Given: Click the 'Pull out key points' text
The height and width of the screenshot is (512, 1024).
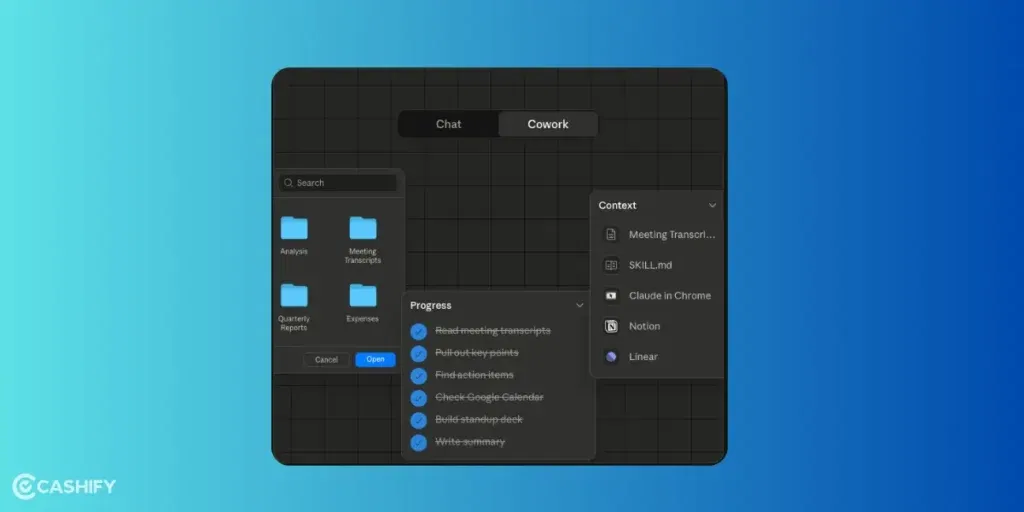Looking at the screenshot, I should (477, 353).
